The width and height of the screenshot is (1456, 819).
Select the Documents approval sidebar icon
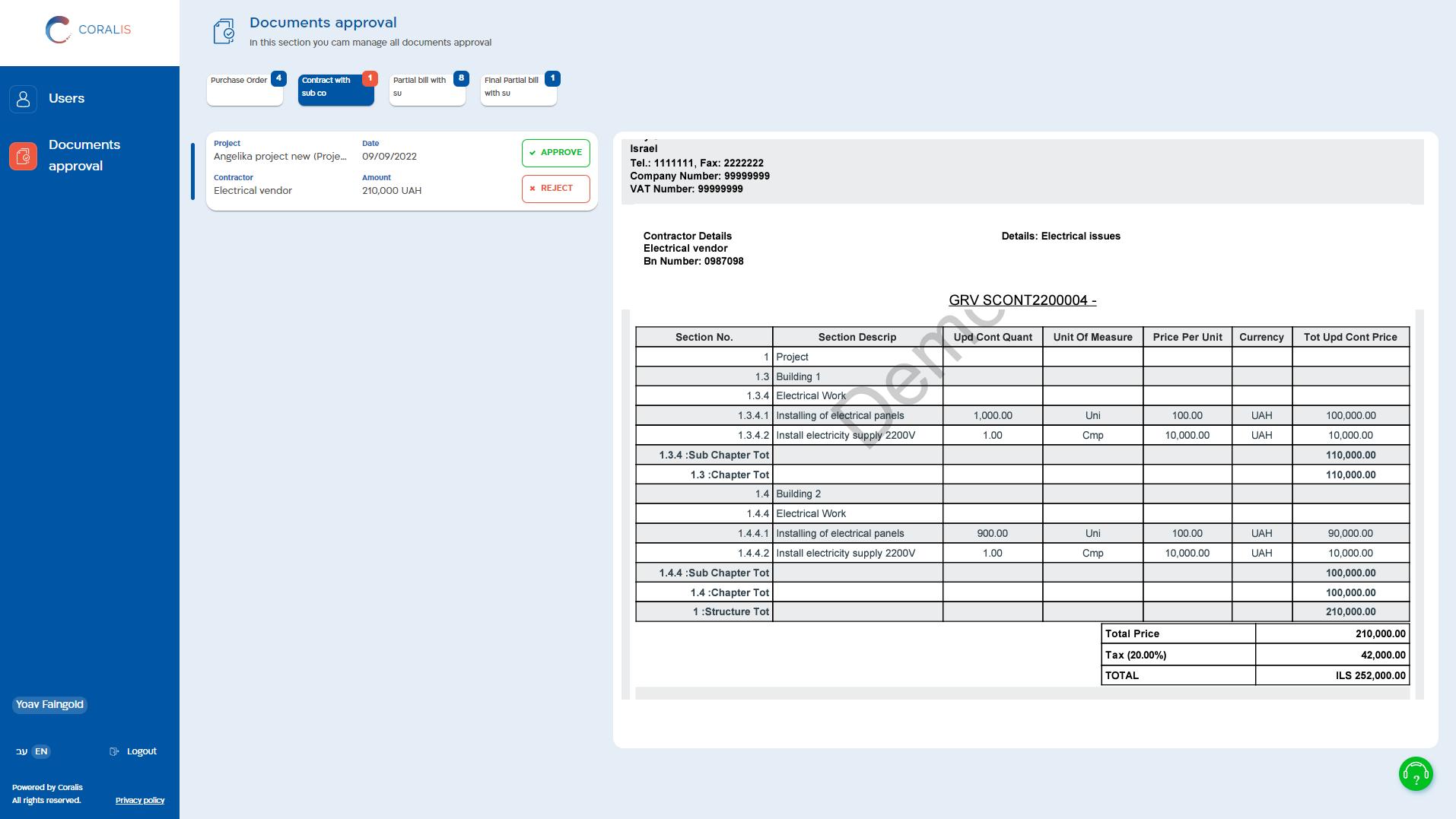[23, 156]
